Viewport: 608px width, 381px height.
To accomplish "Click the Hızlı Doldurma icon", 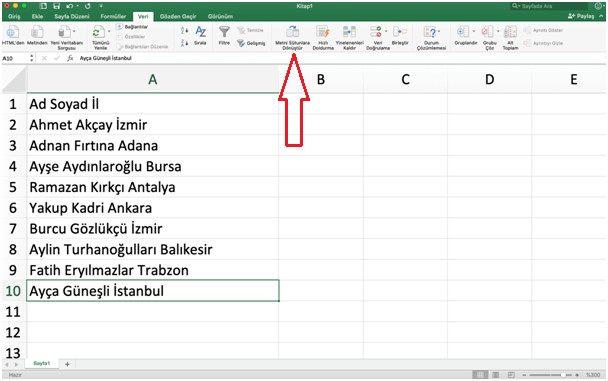I will 323,32.
